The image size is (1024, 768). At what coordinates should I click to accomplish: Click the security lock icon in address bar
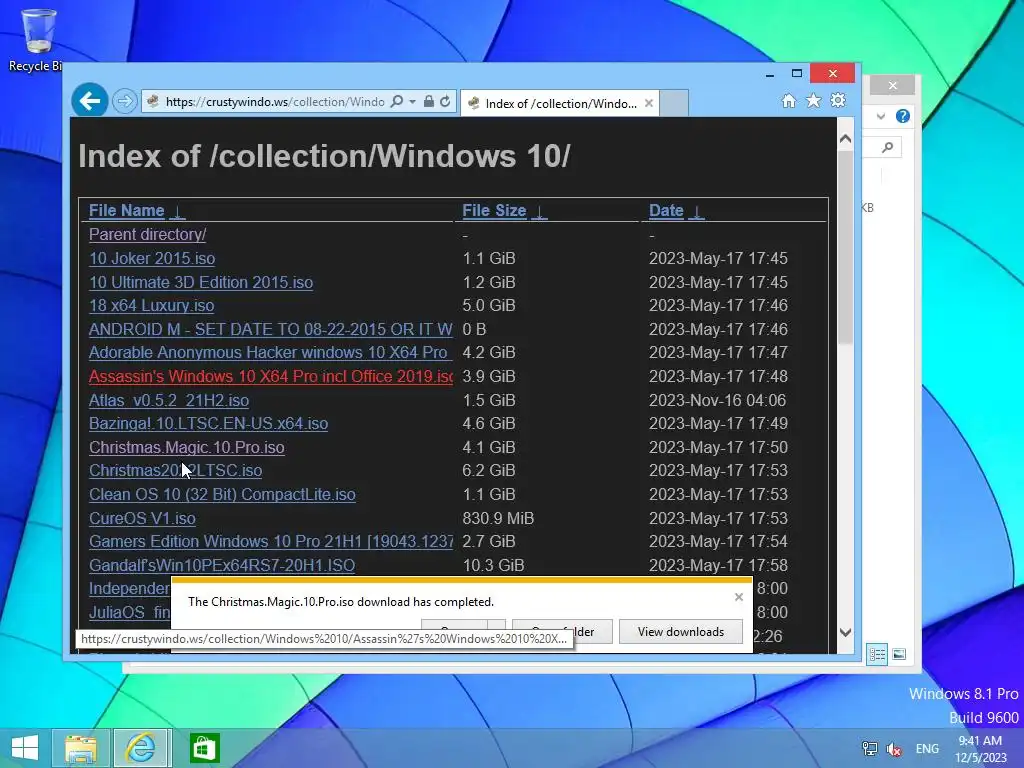coord(428,102)
